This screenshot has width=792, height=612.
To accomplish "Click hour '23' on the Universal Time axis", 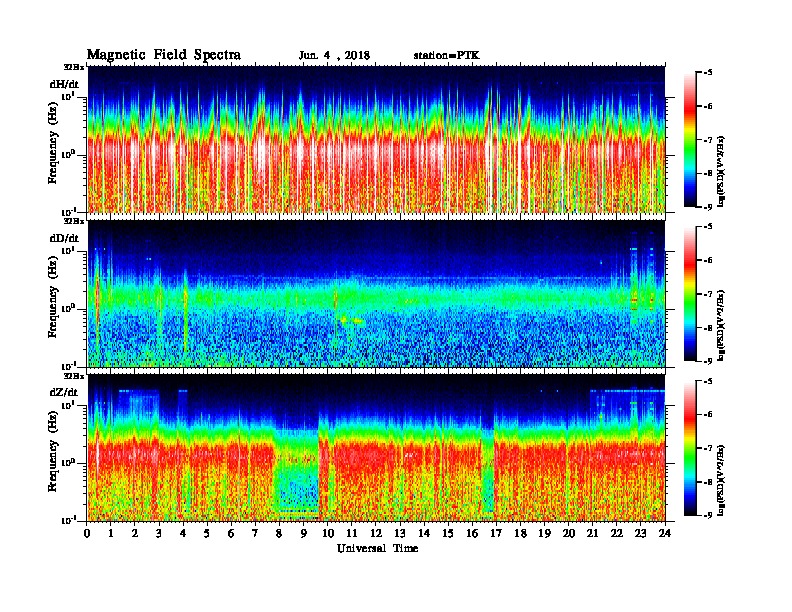I will [640, 534].
